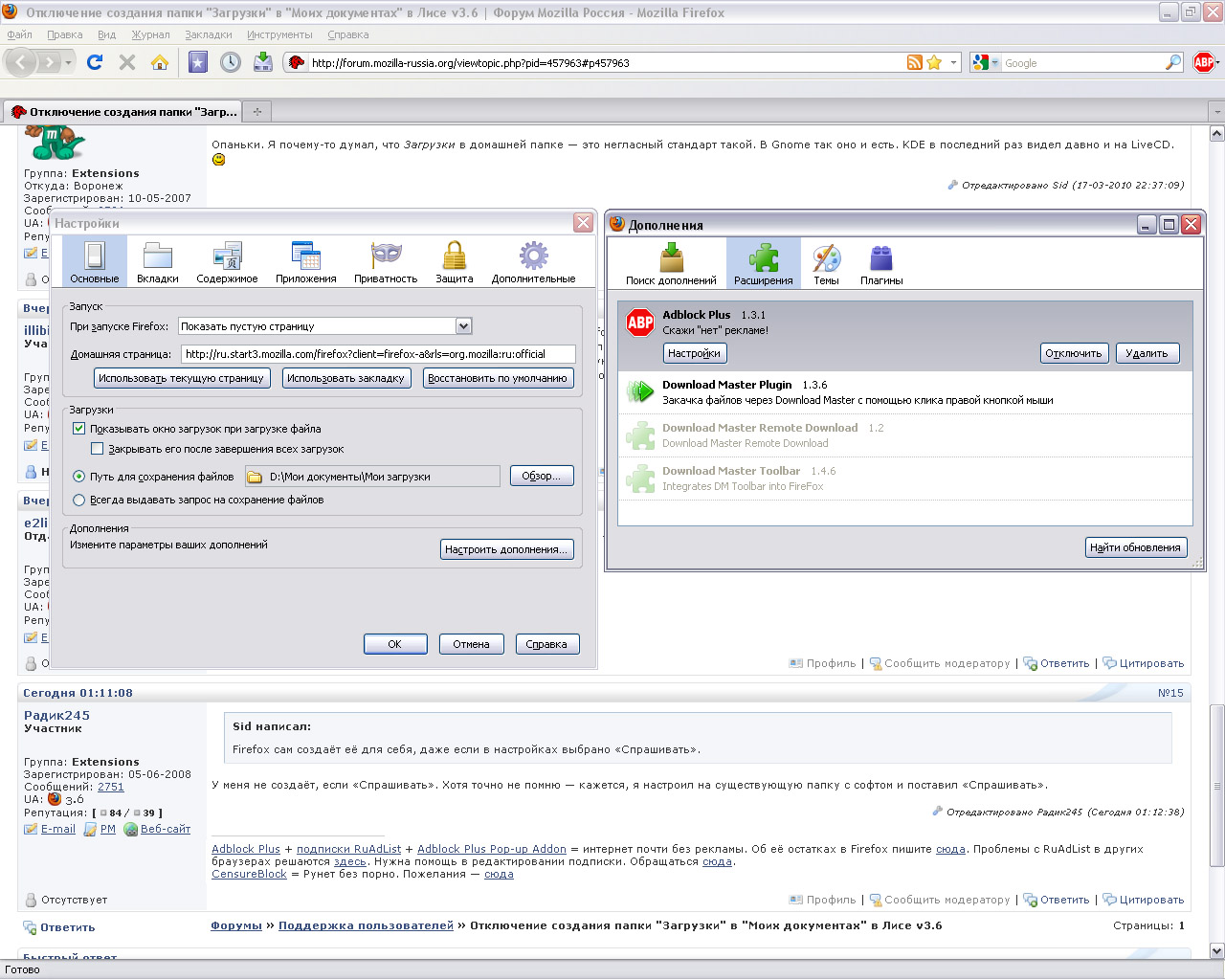Viewport: 1225px width, 980px height.
Task: Open При запуске Firefox dropdown
Action: (325, 326)
